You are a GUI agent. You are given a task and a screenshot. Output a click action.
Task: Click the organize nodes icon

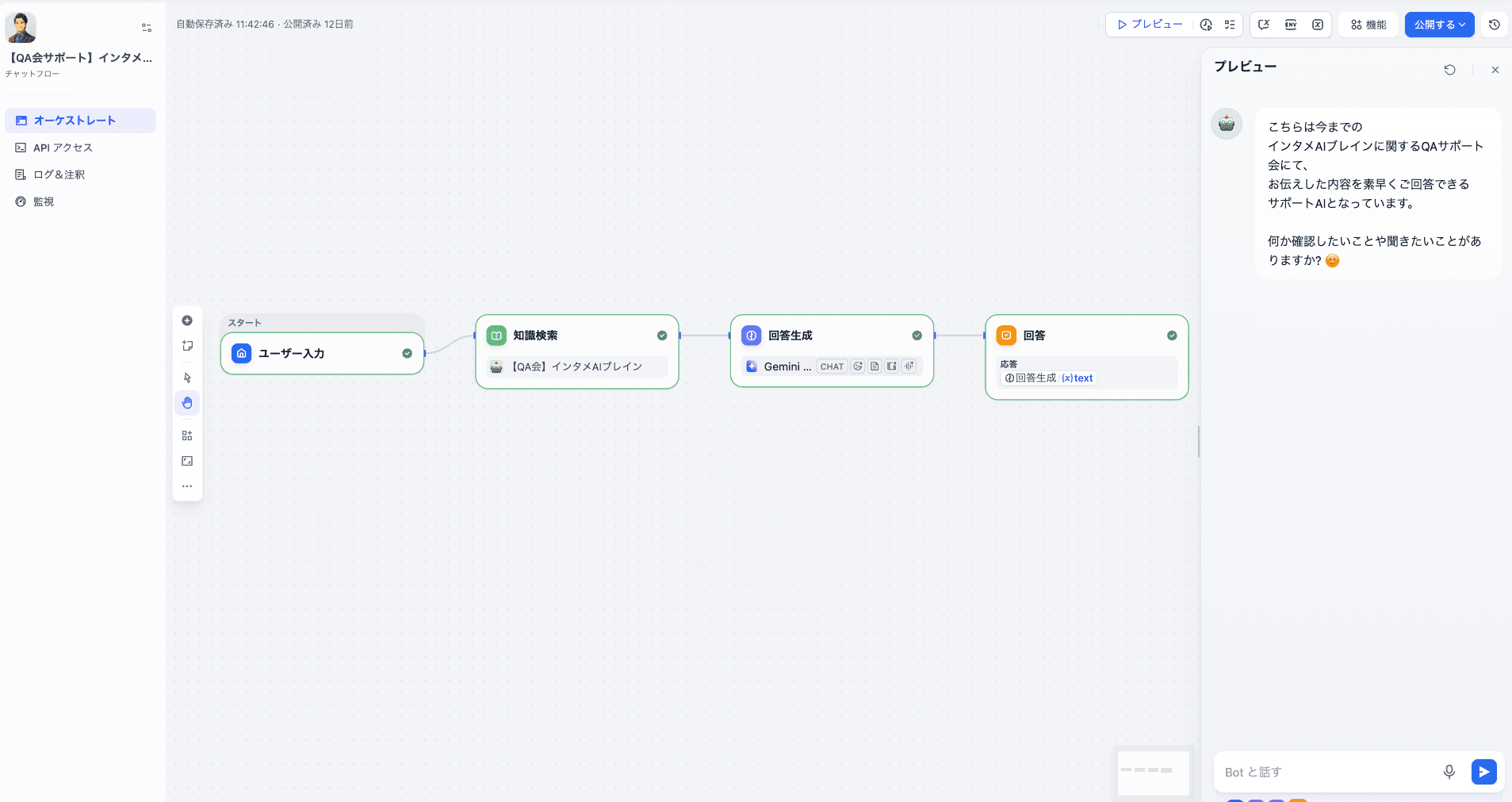coord(187,436)
